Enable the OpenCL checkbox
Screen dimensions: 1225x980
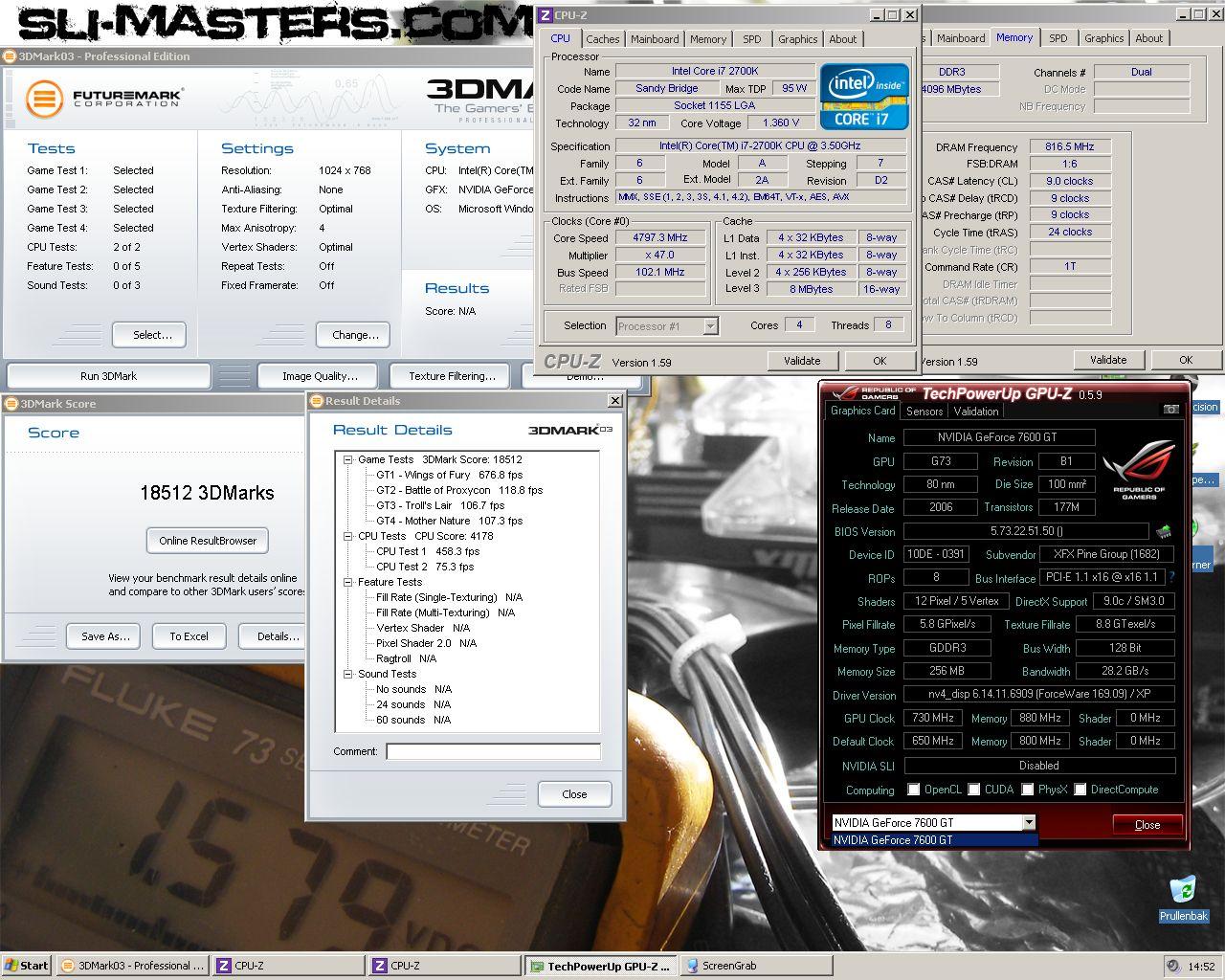point(913,790)
